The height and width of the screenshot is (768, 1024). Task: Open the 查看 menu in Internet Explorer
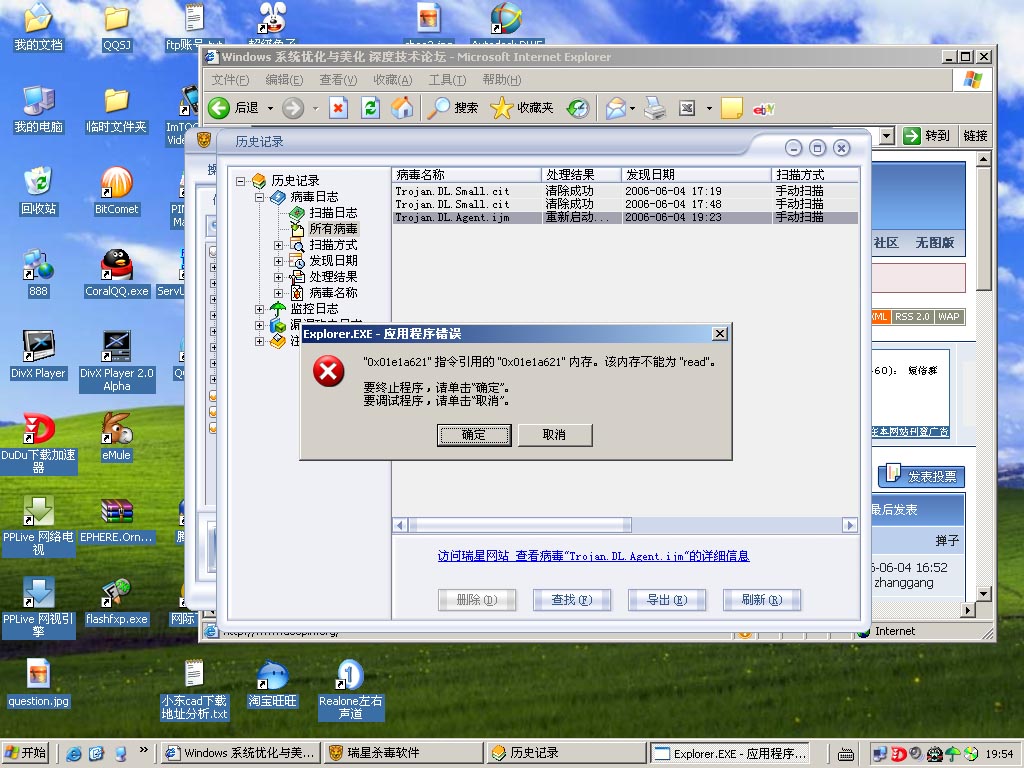[338, 80]
